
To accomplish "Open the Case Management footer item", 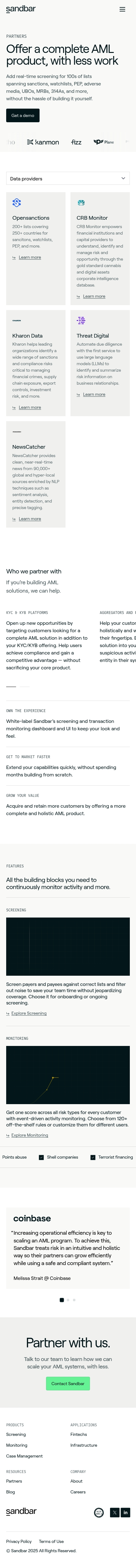I will [24, 1456].
